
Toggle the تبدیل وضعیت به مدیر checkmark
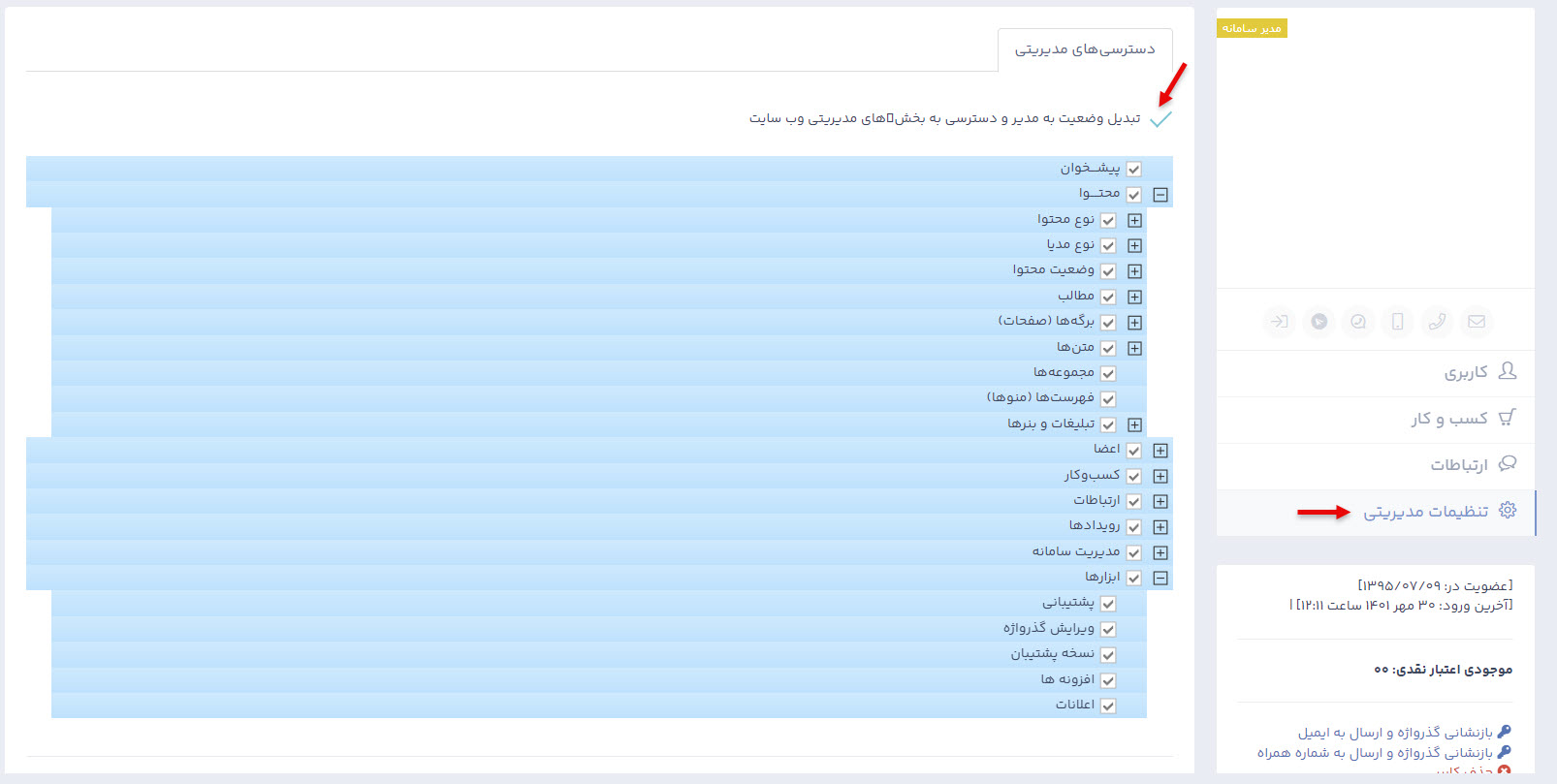click(x=1160, y=119)
